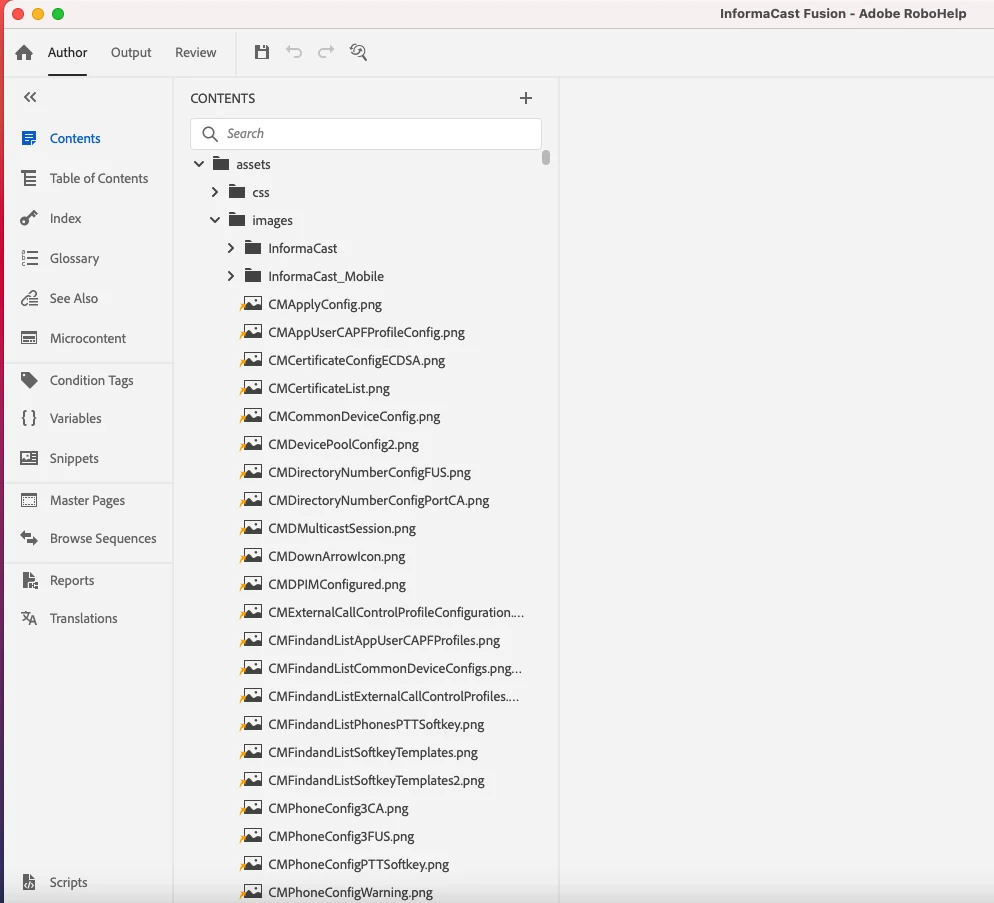Select CMFindandListAppUserCAPFProfiles.png
The height and width of the screenshot is (903, 994).
(x=384, y=640)
